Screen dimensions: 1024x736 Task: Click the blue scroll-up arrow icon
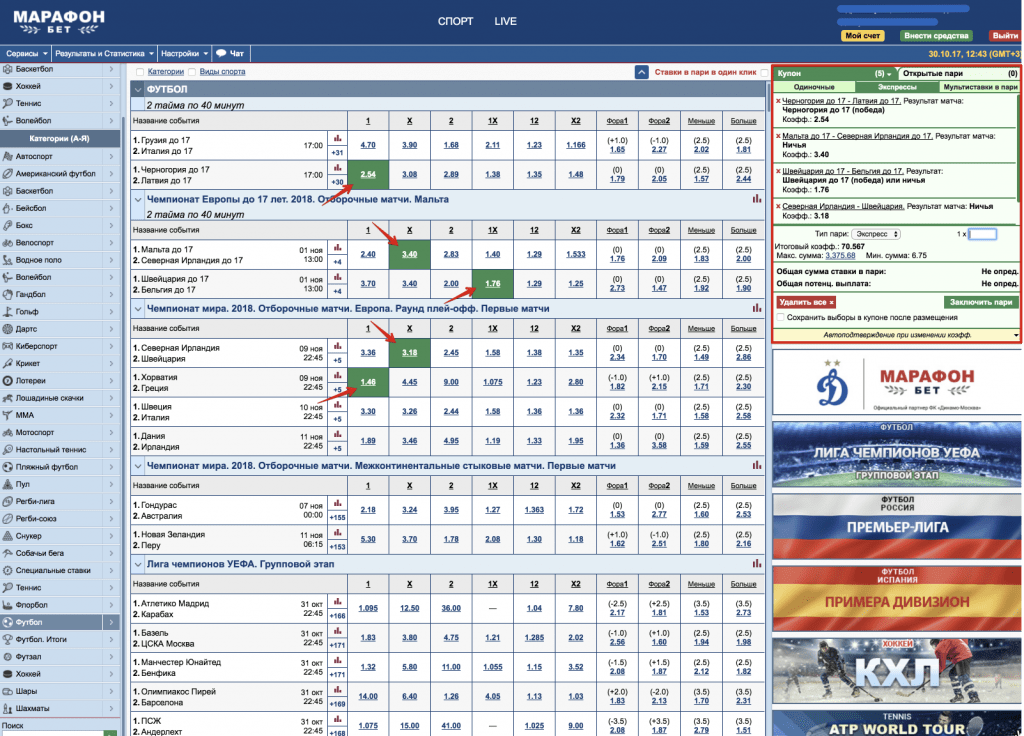[641, 72]
